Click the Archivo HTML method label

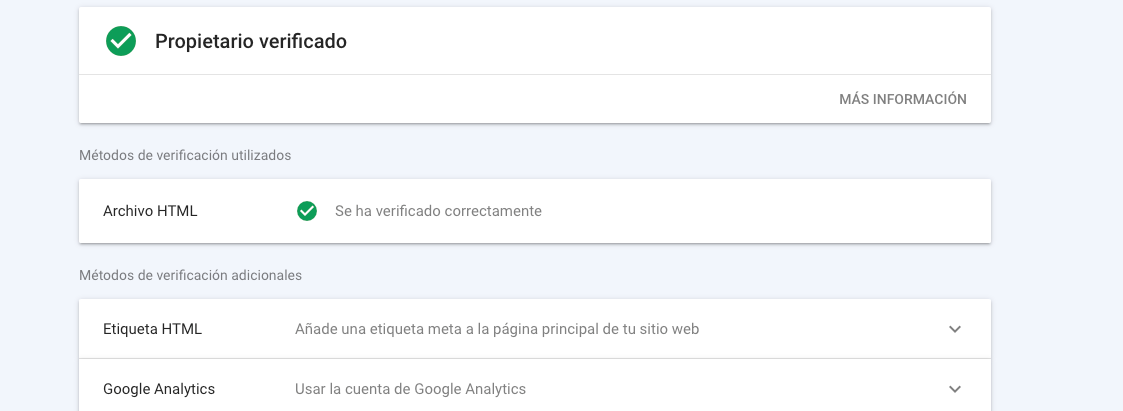(150, 211)
